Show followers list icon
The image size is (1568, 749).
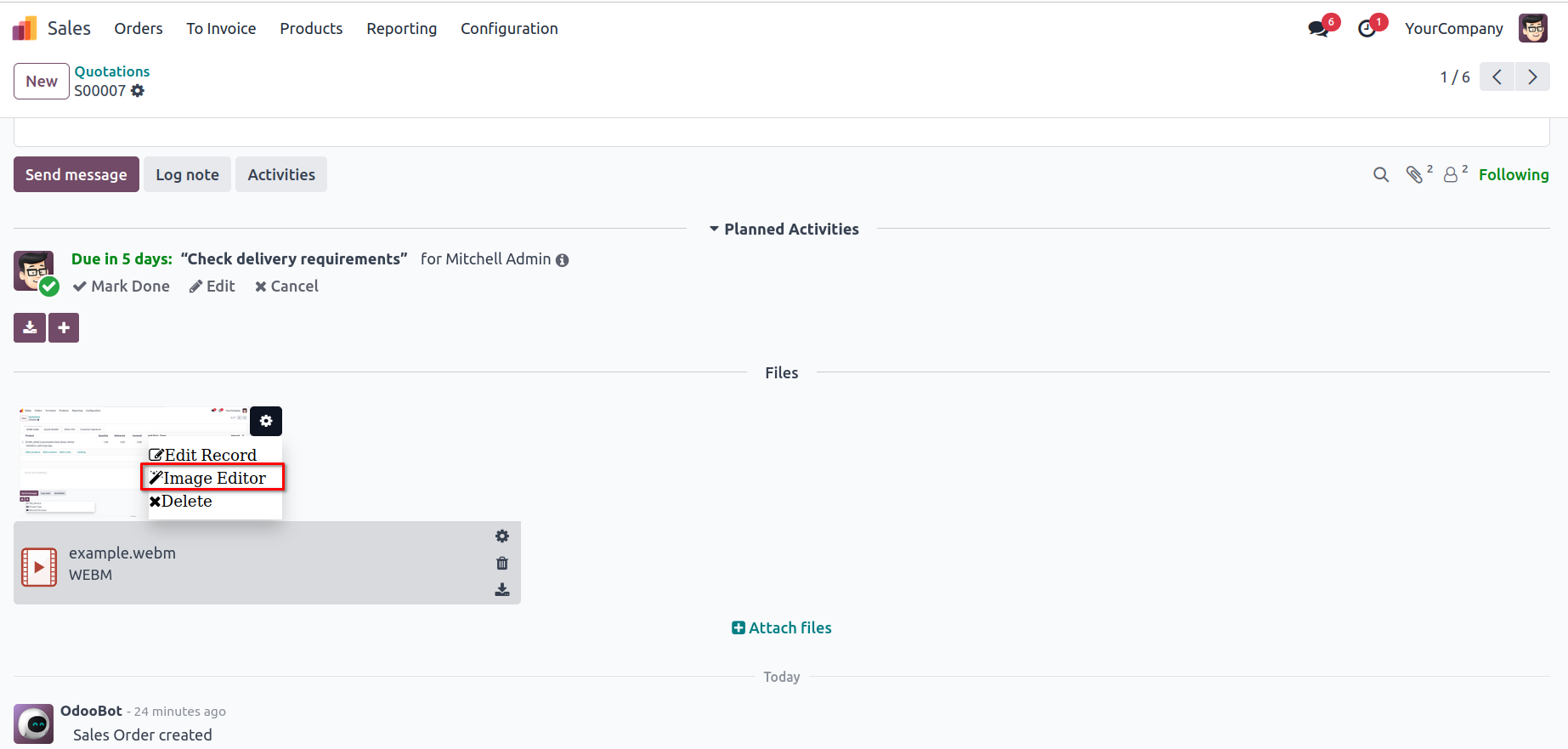1451,175
